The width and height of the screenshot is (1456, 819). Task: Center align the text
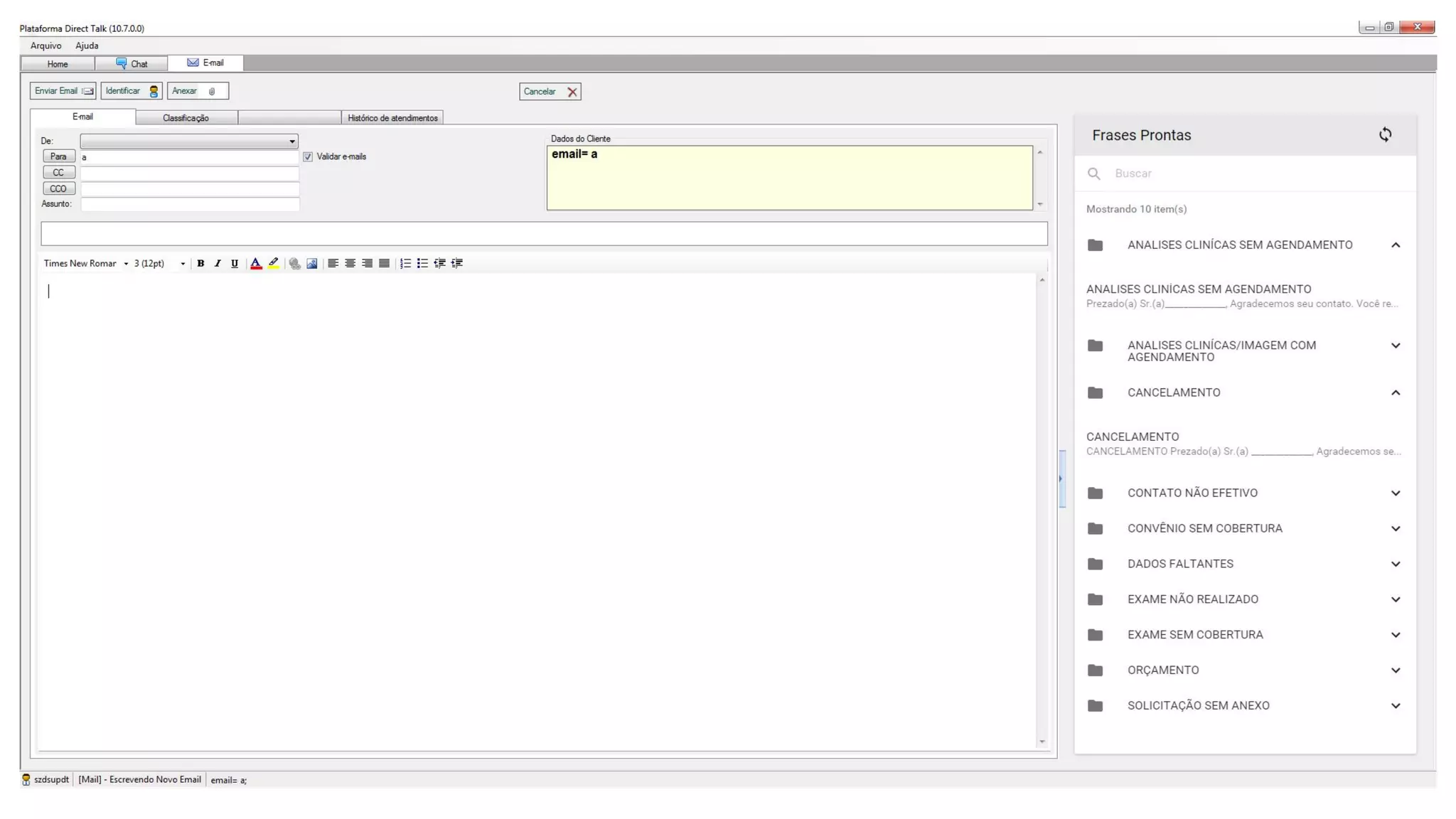click(350, 263)
